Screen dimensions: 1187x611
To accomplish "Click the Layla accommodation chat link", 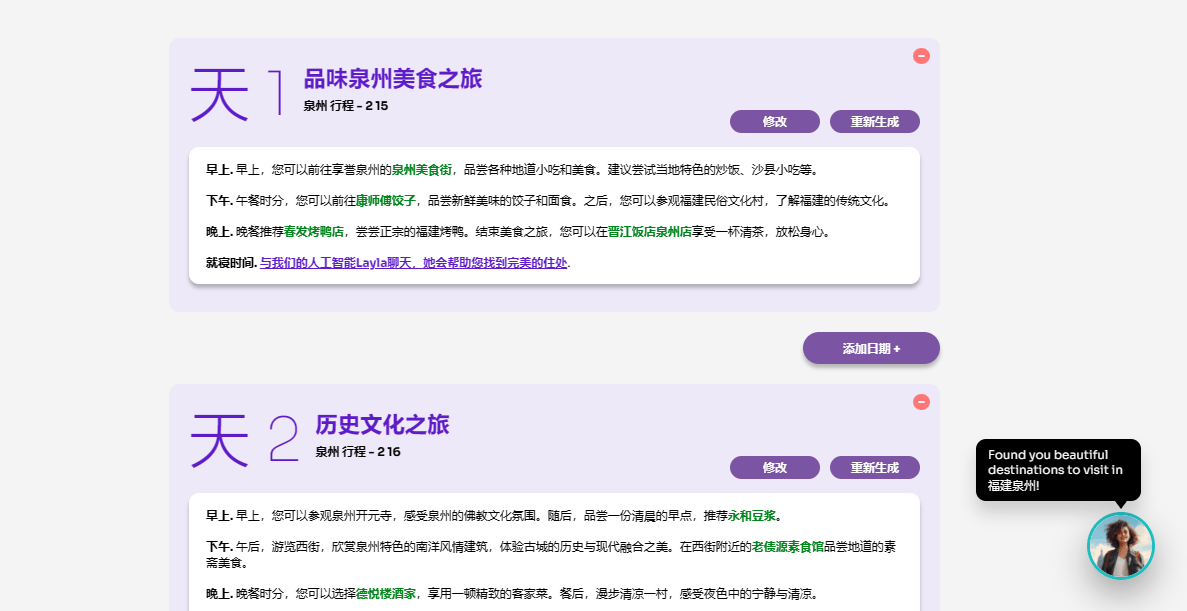I will [x=413, y=263].
